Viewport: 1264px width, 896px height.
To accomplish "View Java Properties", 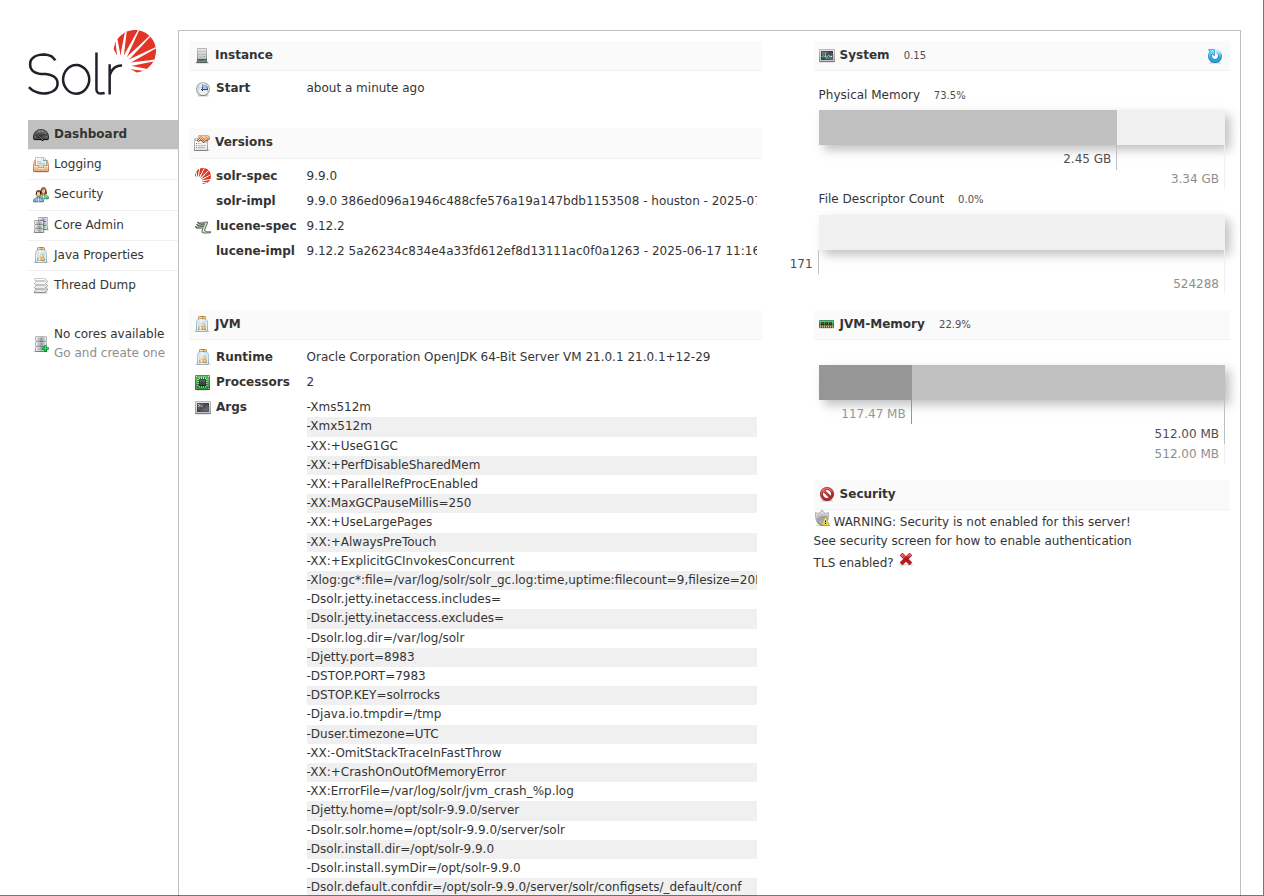I will (x=103, y=255).
